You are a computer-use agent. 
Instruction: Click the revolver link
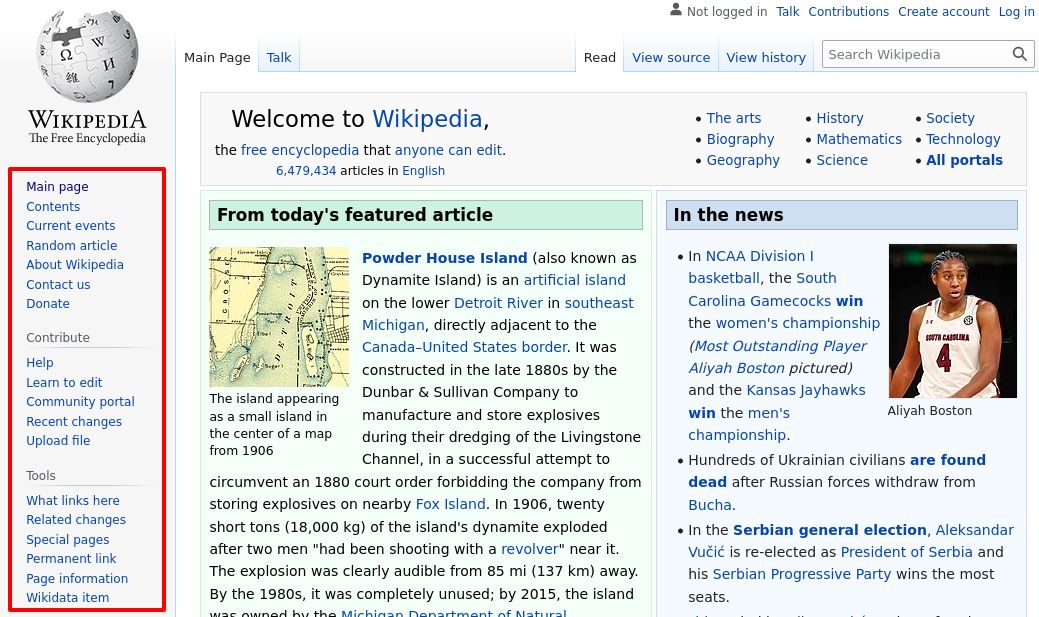coord(530,549)
